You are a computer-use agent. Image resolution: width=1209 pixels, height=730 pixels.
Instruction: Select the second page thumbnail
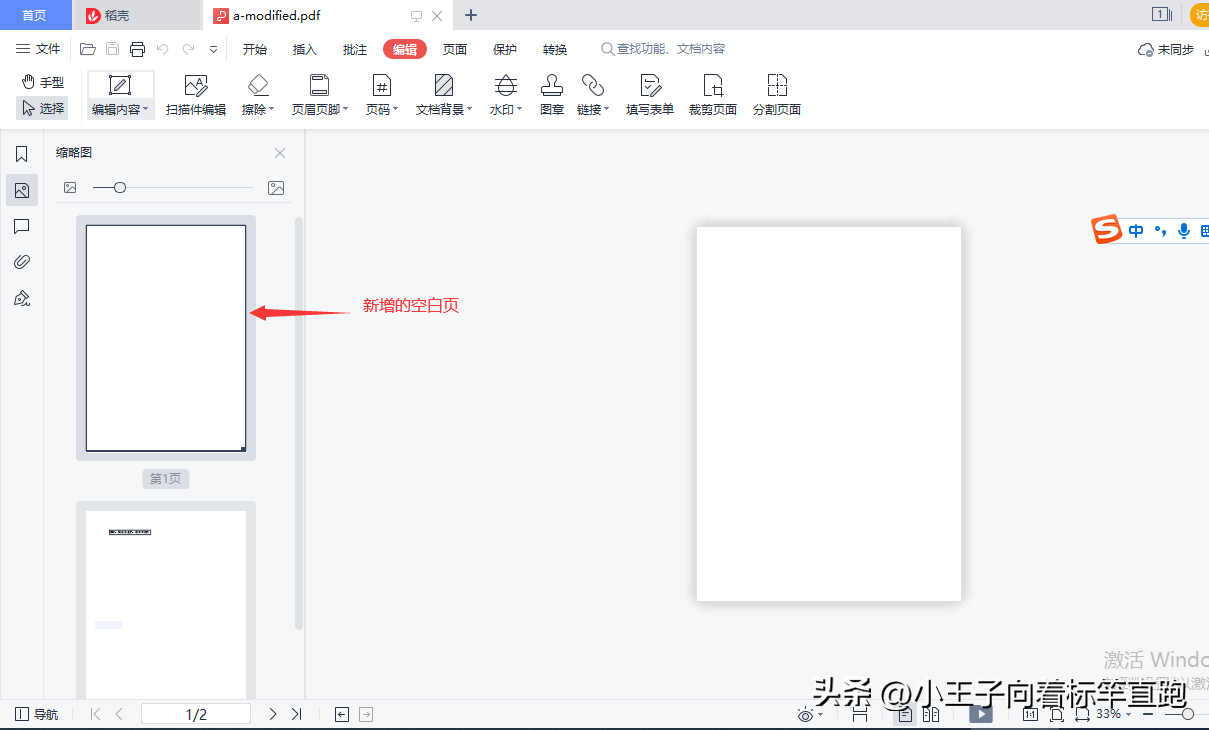166,605
